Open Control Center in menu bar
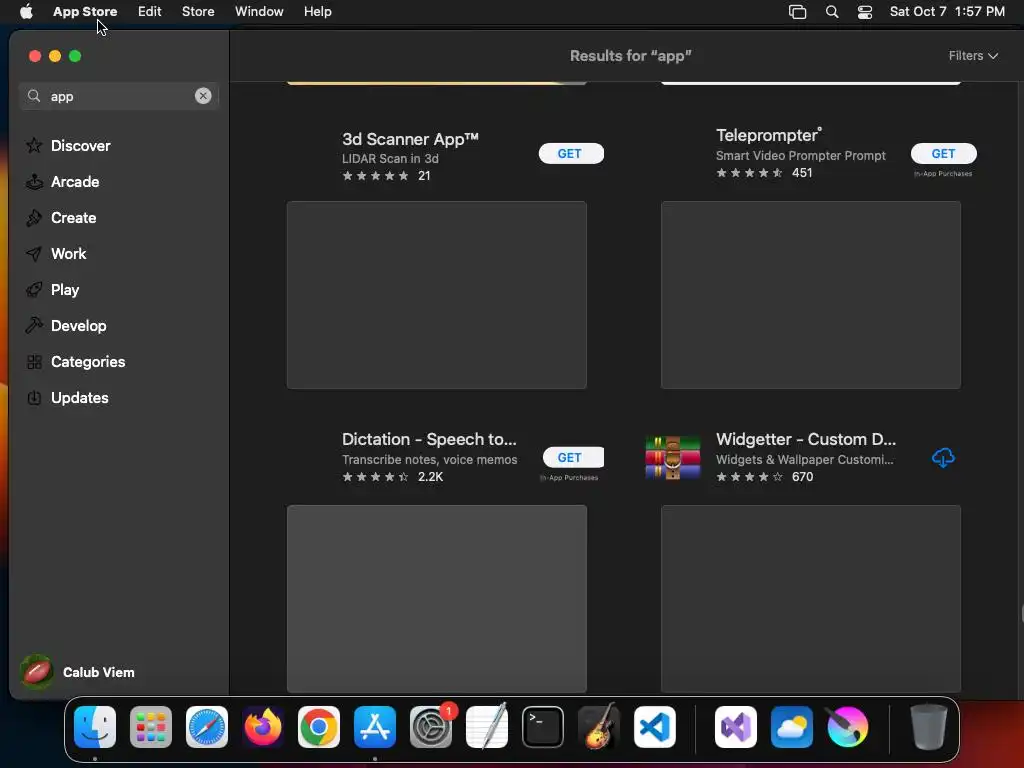The width and height of the screenshot is (1024, 768). pos(865,12)
